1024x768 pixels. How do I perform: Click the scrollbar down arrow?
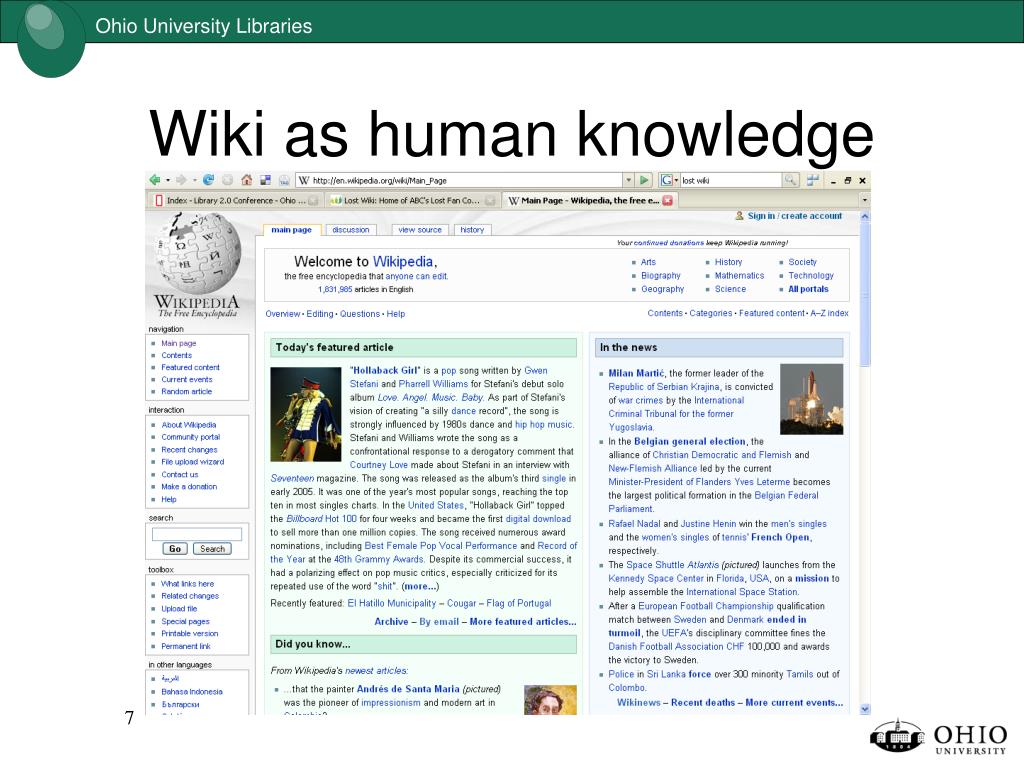tap(865, 709)
